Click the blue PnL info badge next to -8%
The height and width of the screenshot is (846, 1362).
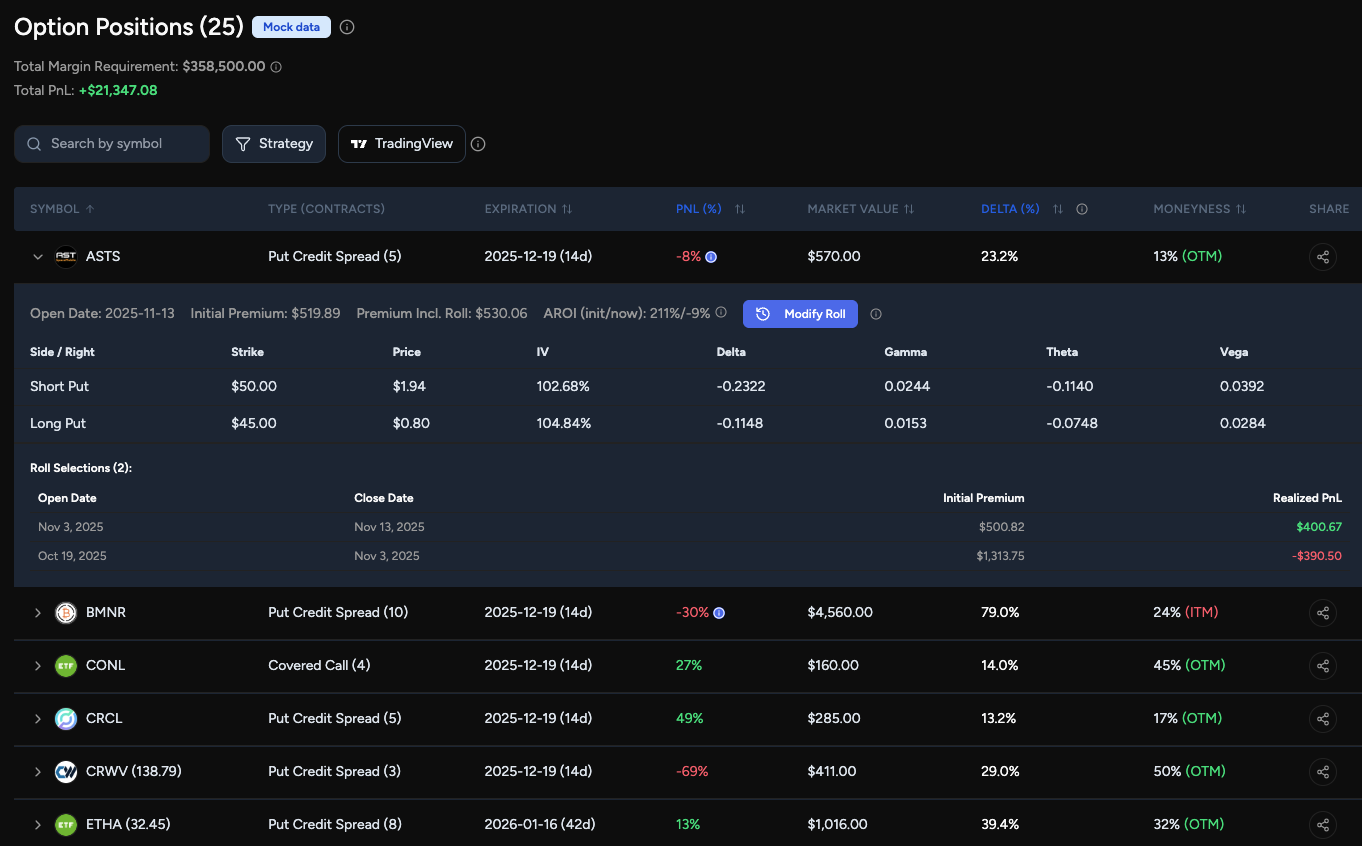pyautogui.click(x=711, y=256)
